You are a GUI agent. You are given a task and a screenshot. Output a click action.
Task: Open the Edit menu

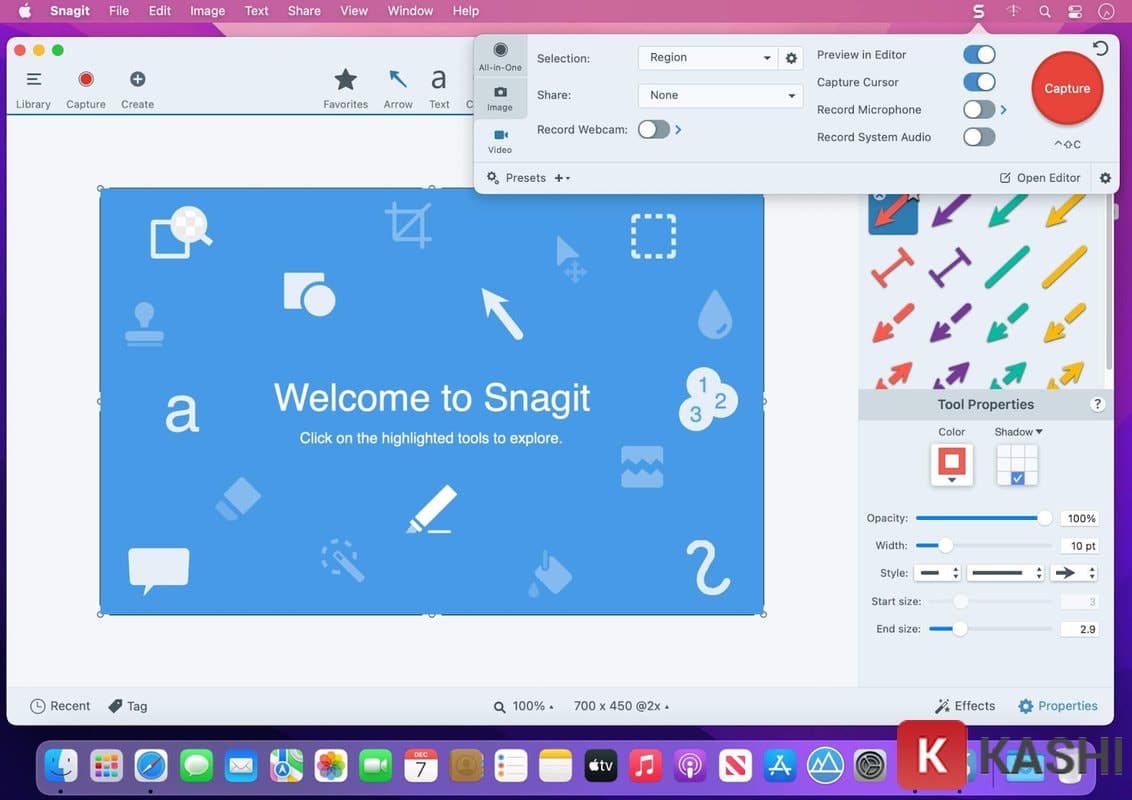160,11
